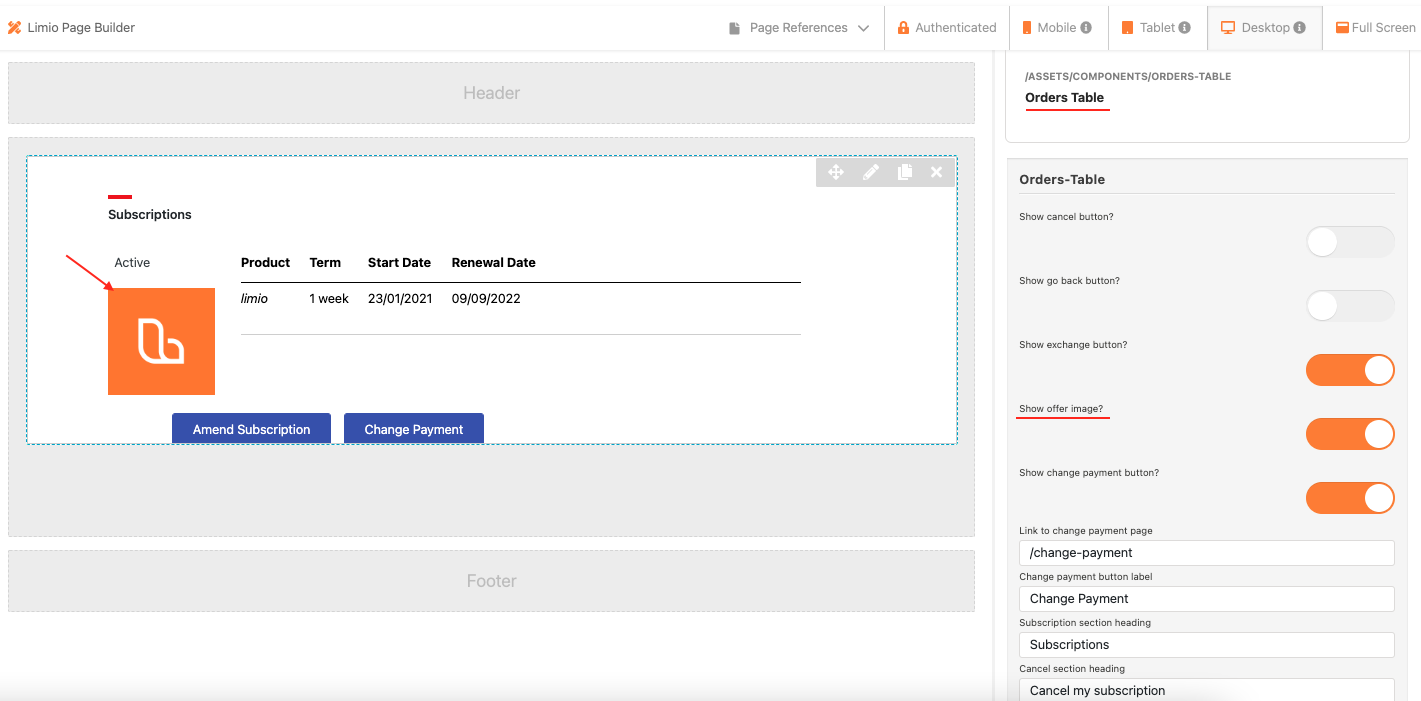Click the Term column header

(325, 262)
